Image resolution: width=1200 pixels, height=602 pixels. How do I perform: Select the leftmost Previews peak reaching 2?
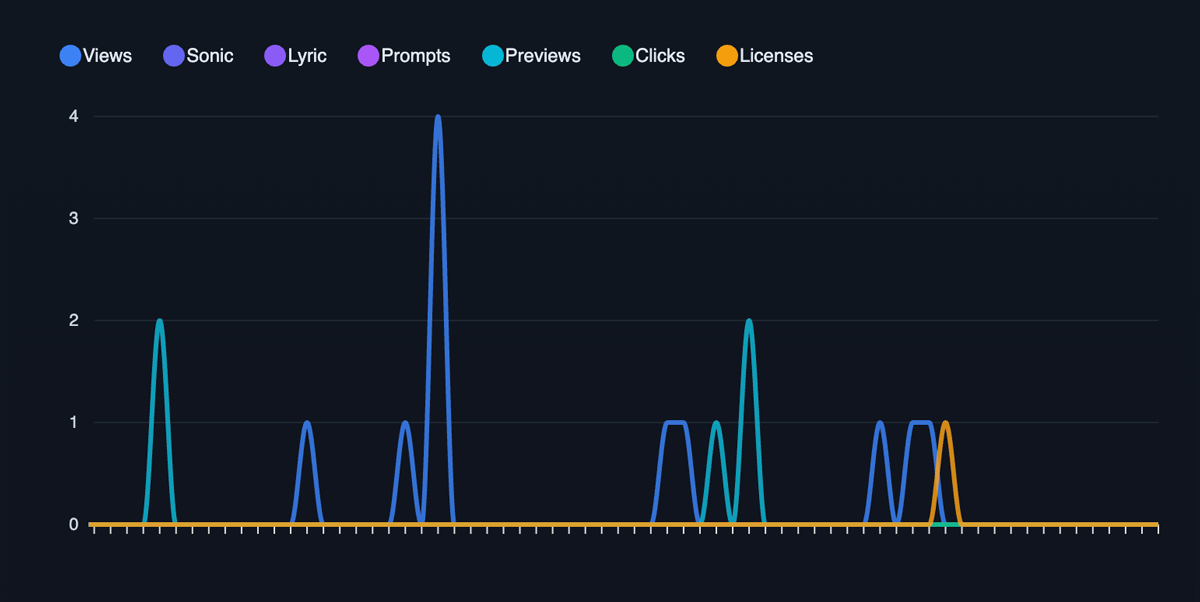point(159,321)
